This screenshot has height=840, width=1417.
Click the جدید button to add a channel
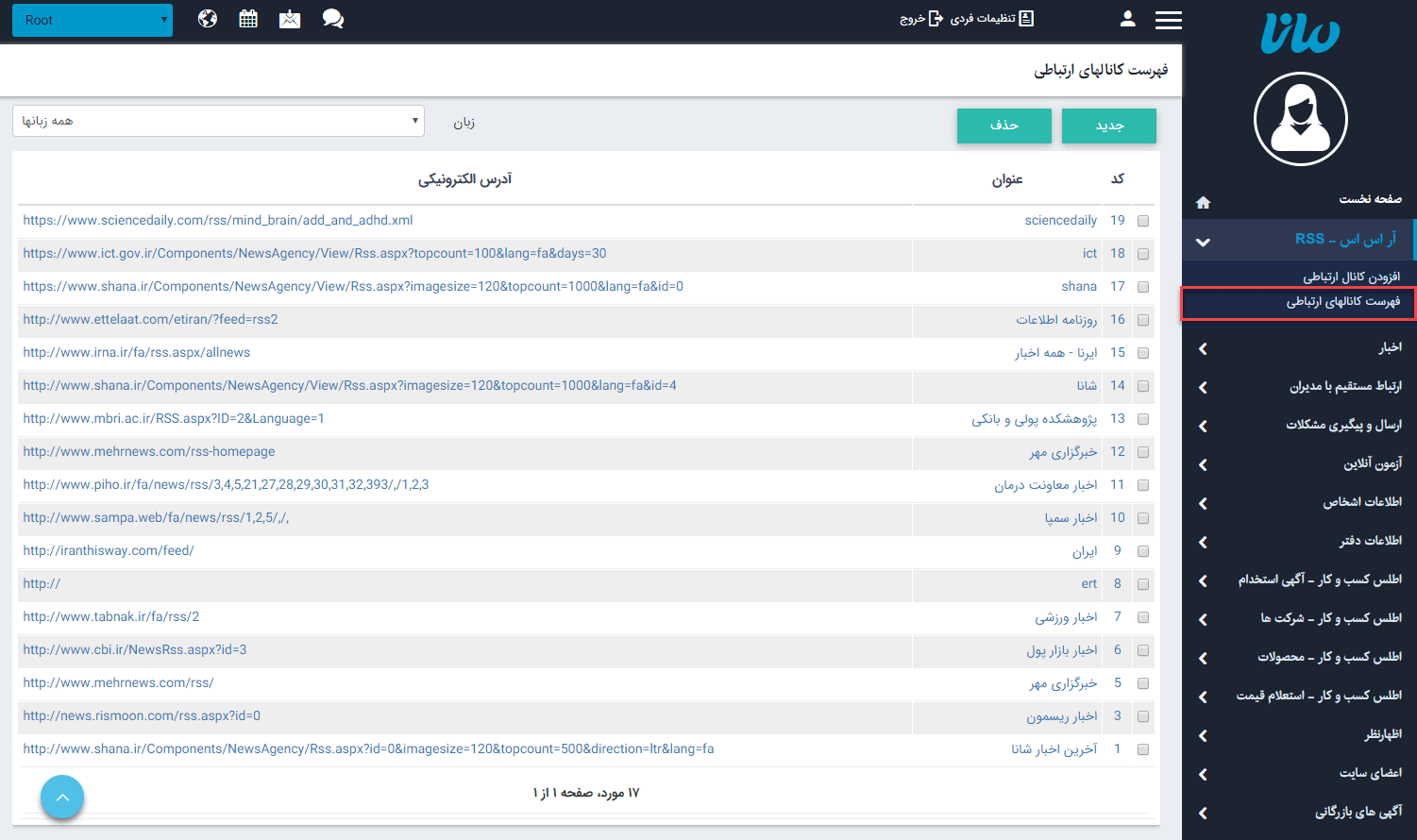click(1108, 126)
